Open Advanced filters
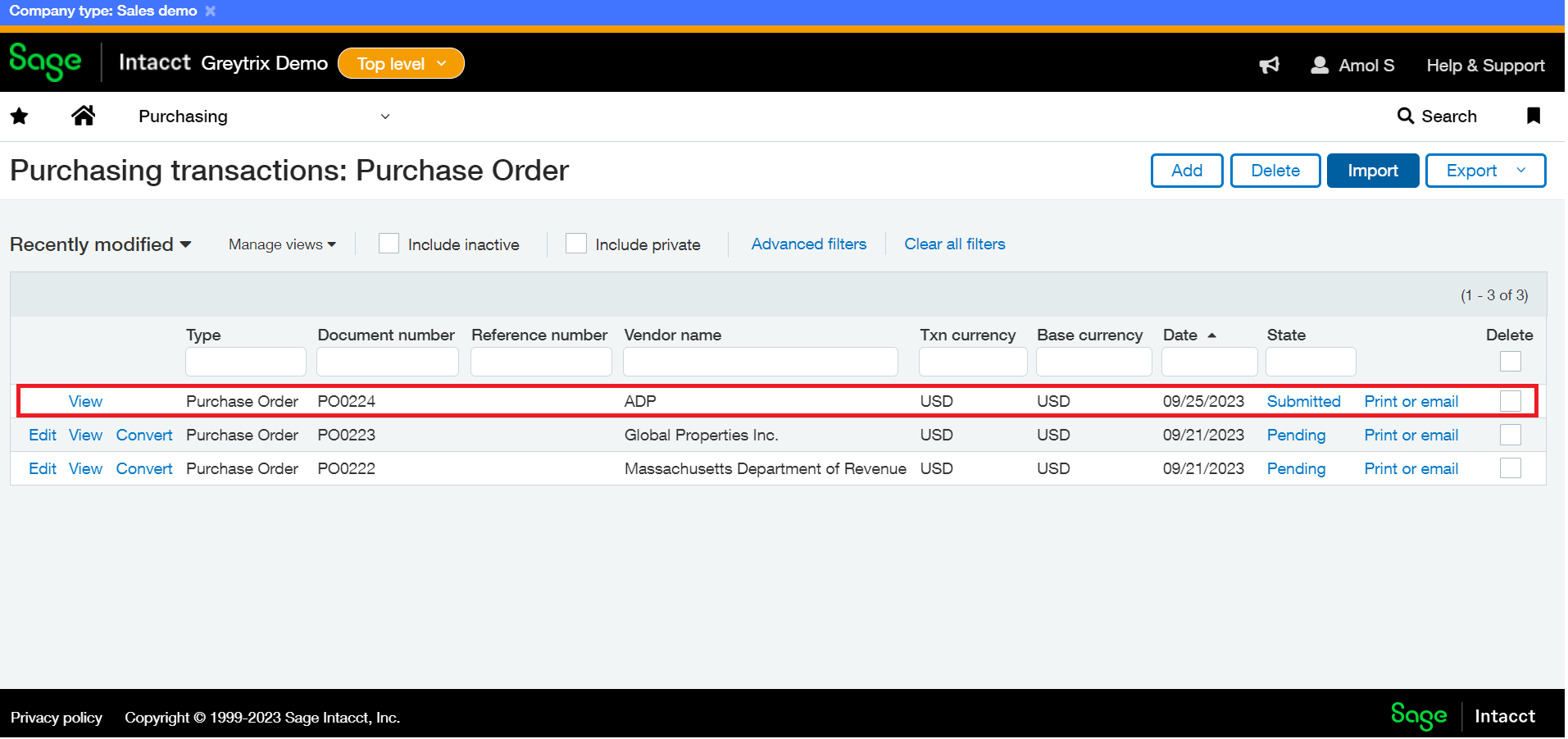The width and height of the screenshot is (1568, 739). click(809, 244)
